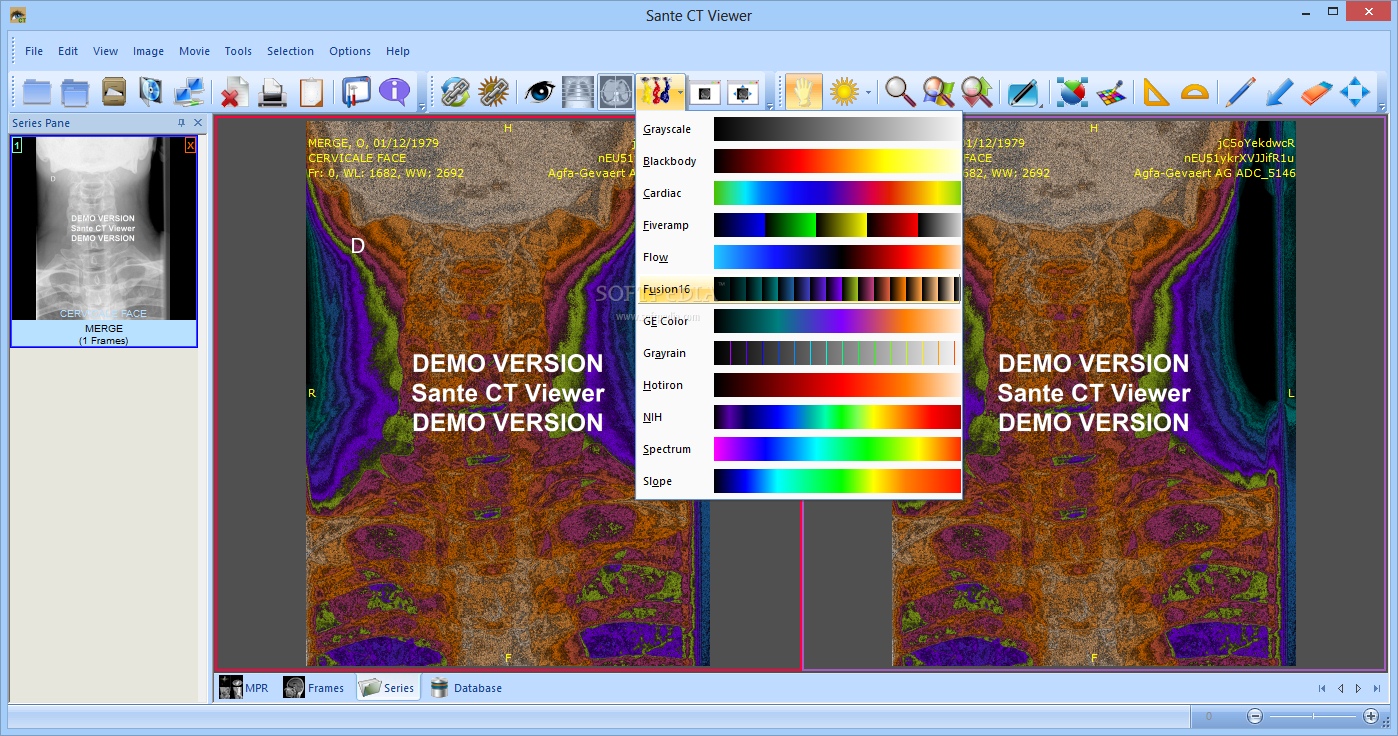Open the sun tool dropdown arrow
The height and width of the screenshot is (736, 1398).
868,92
